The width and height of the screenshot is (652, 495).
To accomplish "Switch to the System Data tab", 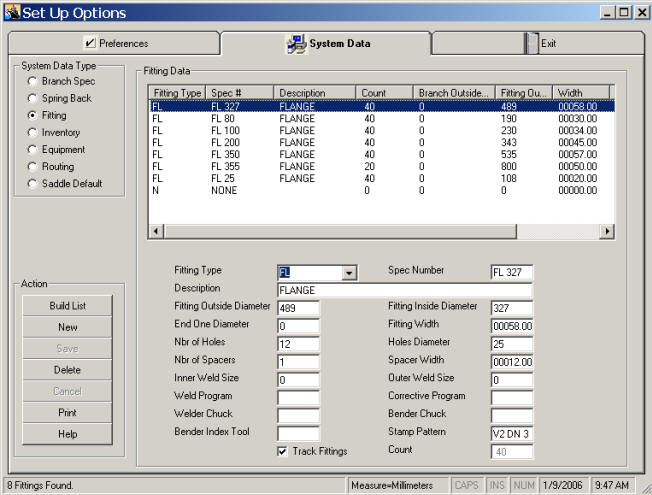I will coord(326,43).
